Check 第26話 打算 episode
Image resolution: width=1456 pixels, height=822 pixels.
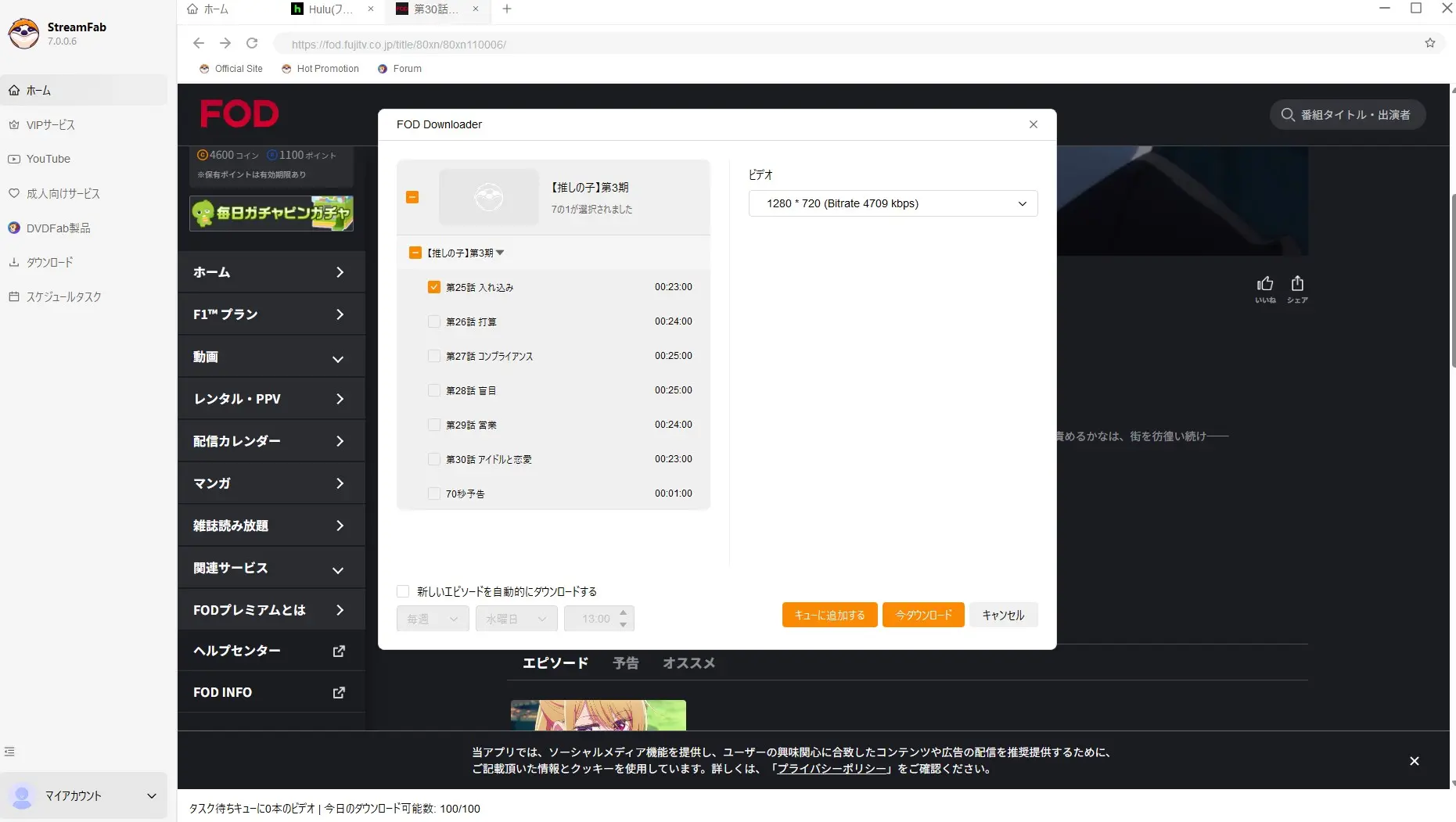point(434,321)
